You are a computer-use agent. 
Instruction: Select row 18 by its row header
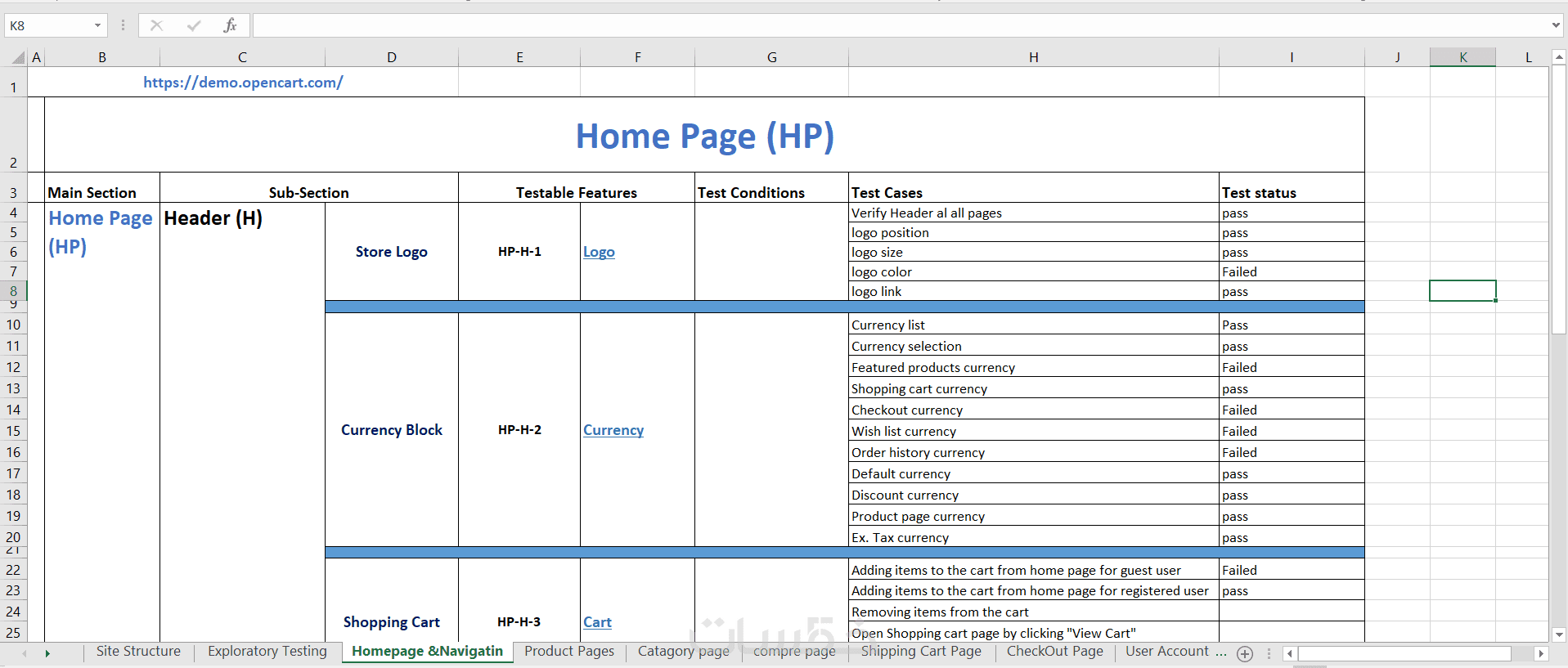click(13, 495)
